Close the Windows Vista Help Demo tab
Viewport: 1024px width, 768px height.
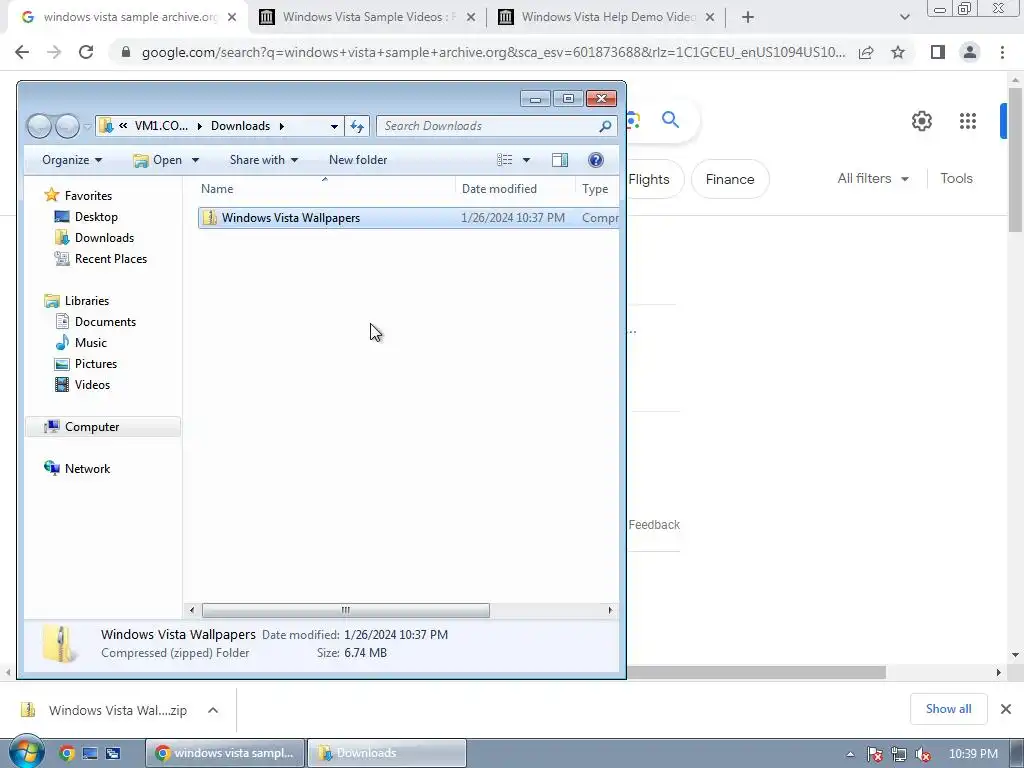click(x=711, y=17)
